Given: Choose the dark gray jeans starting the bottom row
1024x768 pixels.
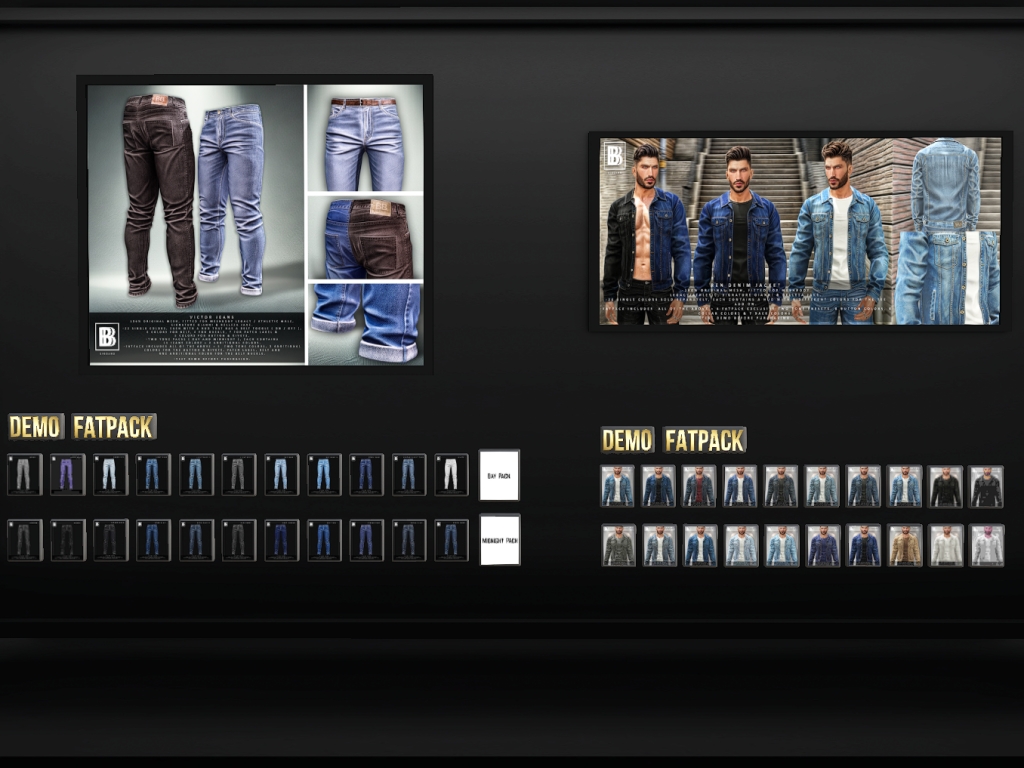Looking at the screenshot, I should coord(24,540).
